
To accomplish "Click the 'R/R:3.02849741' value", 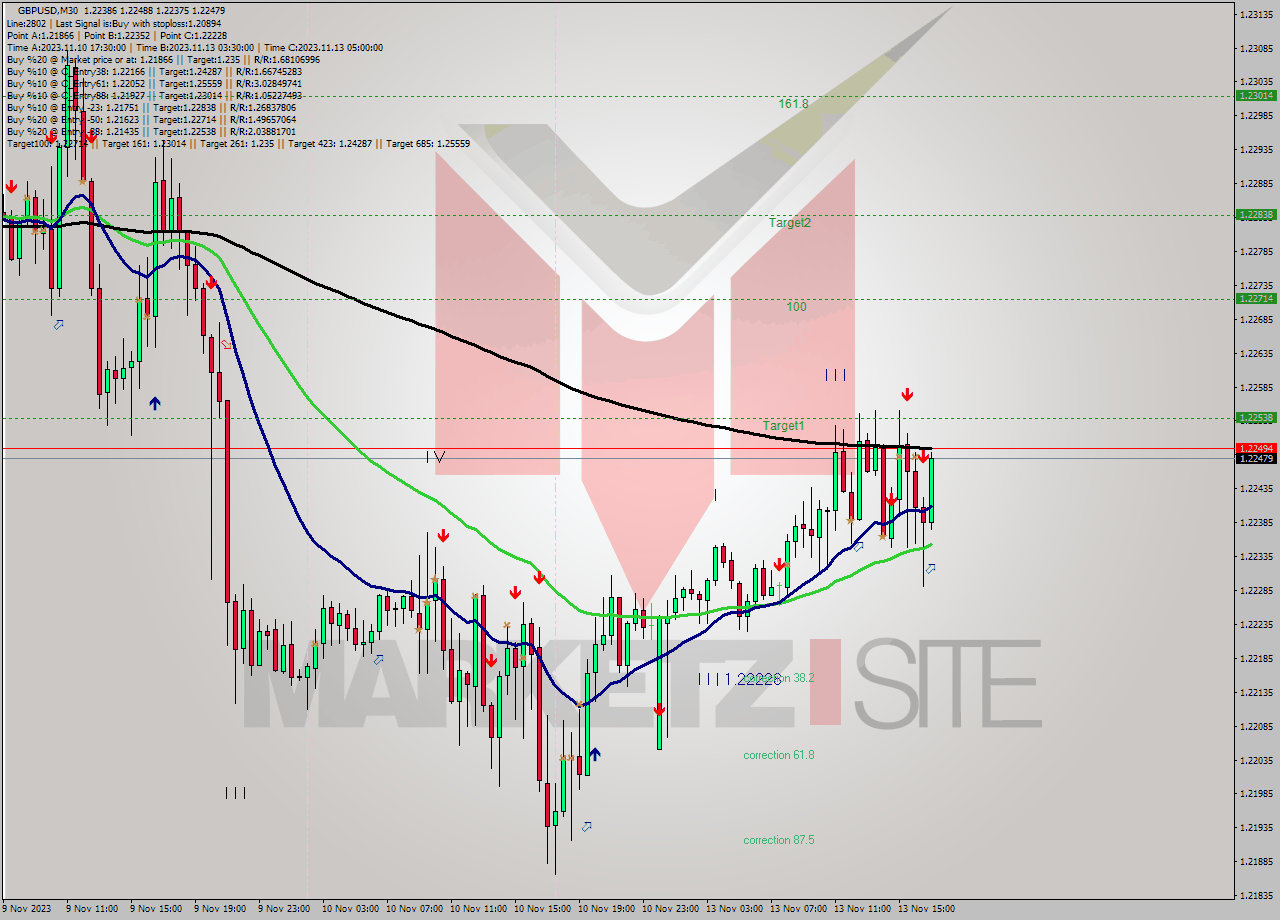I will tap(265, 83).
